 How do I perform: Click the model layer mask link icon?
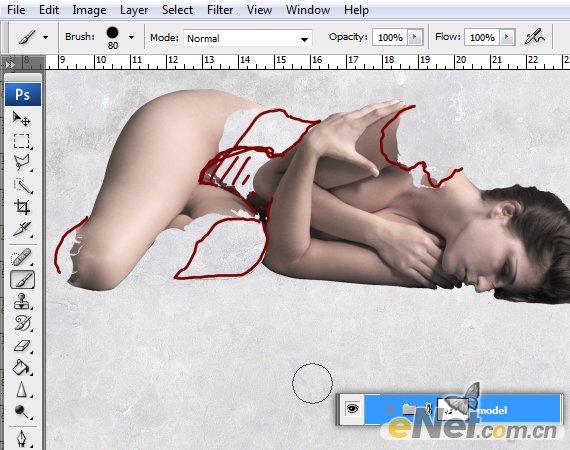[428, 409]
